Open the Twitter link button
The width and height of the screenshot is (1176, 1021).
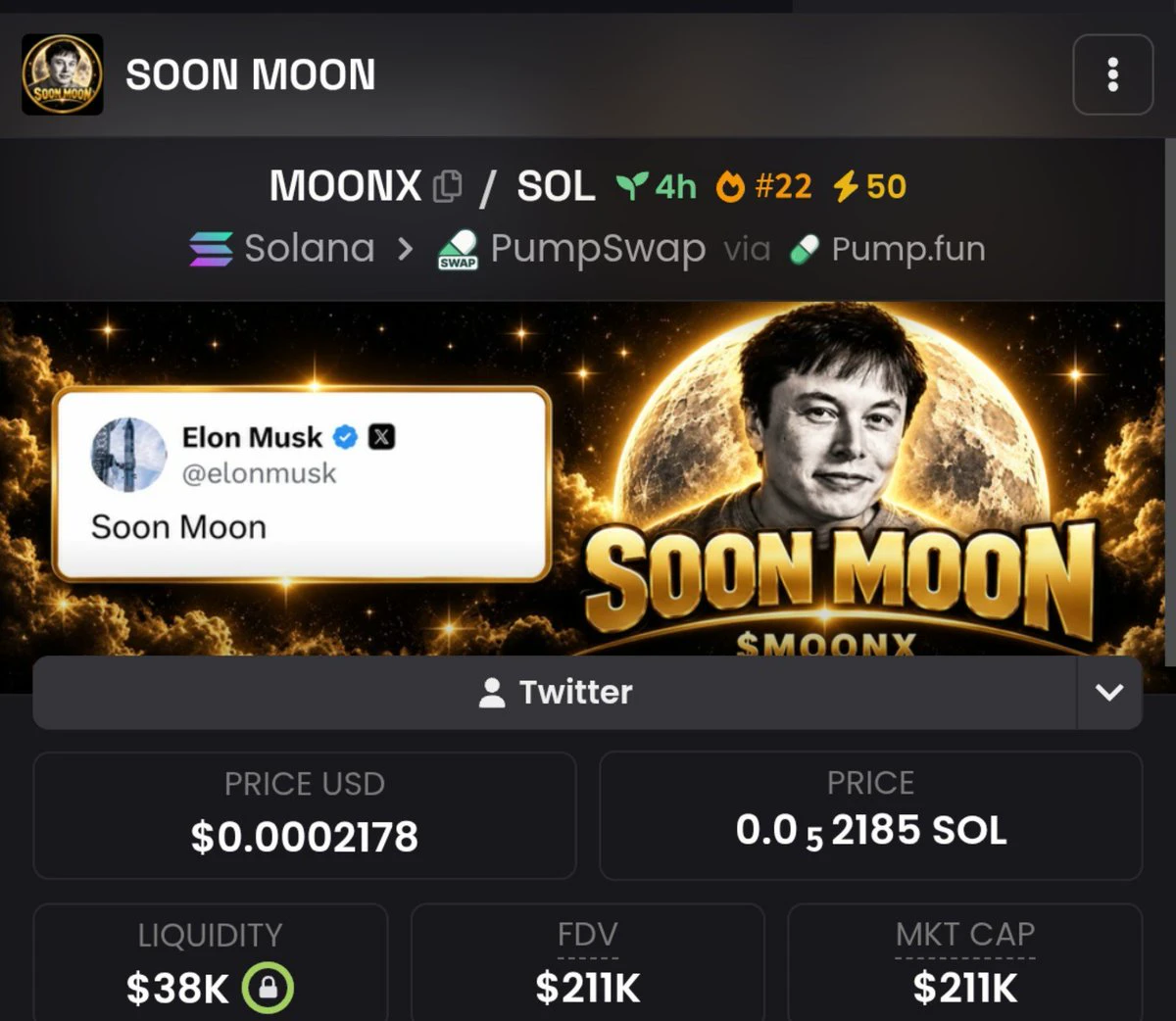coord(555,693)
